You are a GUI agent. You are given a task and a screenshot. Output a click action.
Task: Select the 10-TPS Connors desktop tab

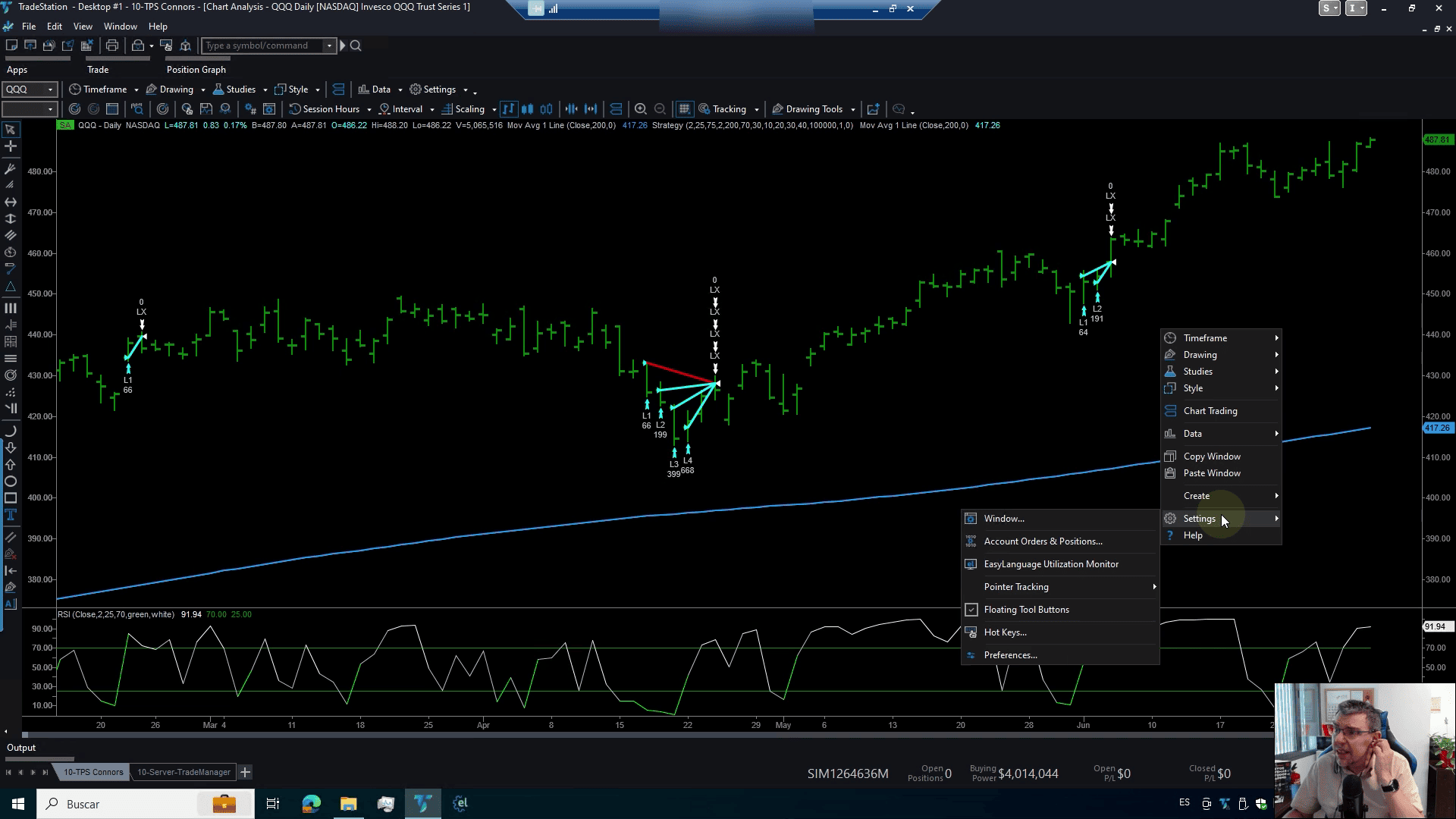pos(93,772)
